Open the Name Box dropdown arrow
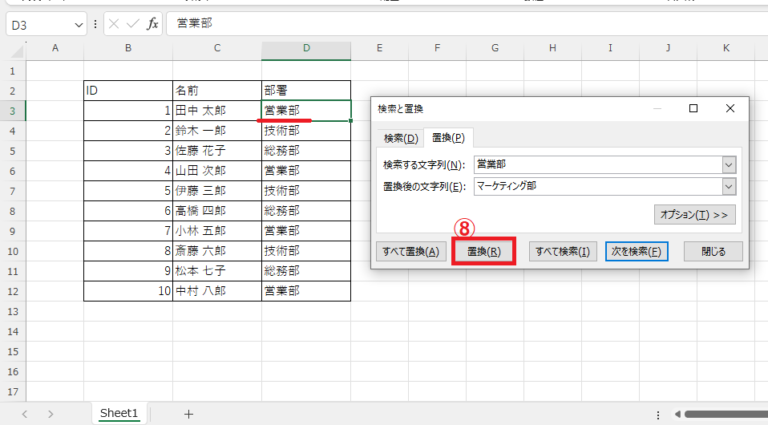This screenshot has height=425, width=768. point(79,23)
